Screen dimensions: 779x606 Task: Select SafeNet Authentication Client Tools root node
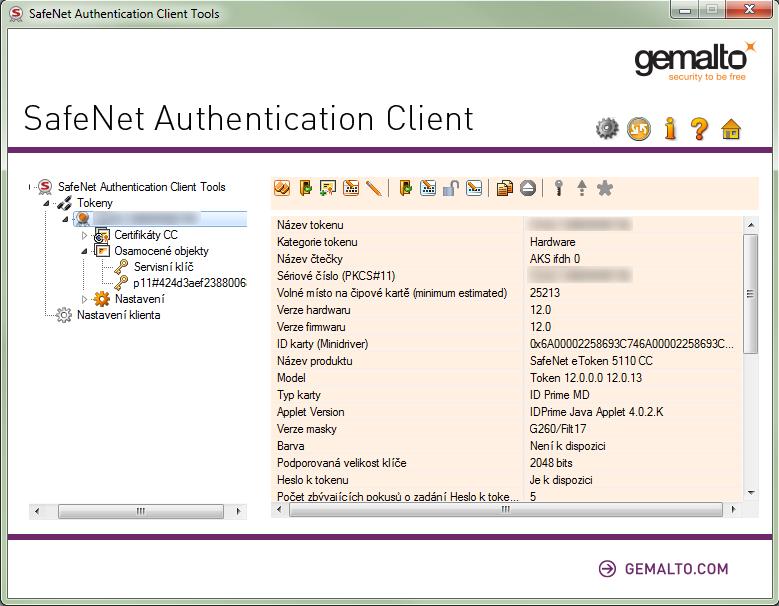tap(142, 187)
